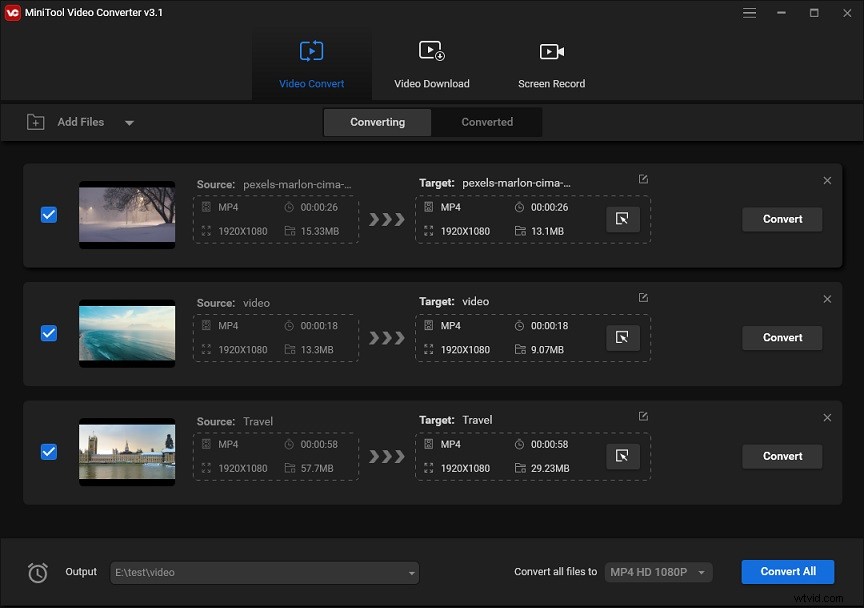
Task: Uncheck the video file in the middle row
Action: [x=48, y=333]
